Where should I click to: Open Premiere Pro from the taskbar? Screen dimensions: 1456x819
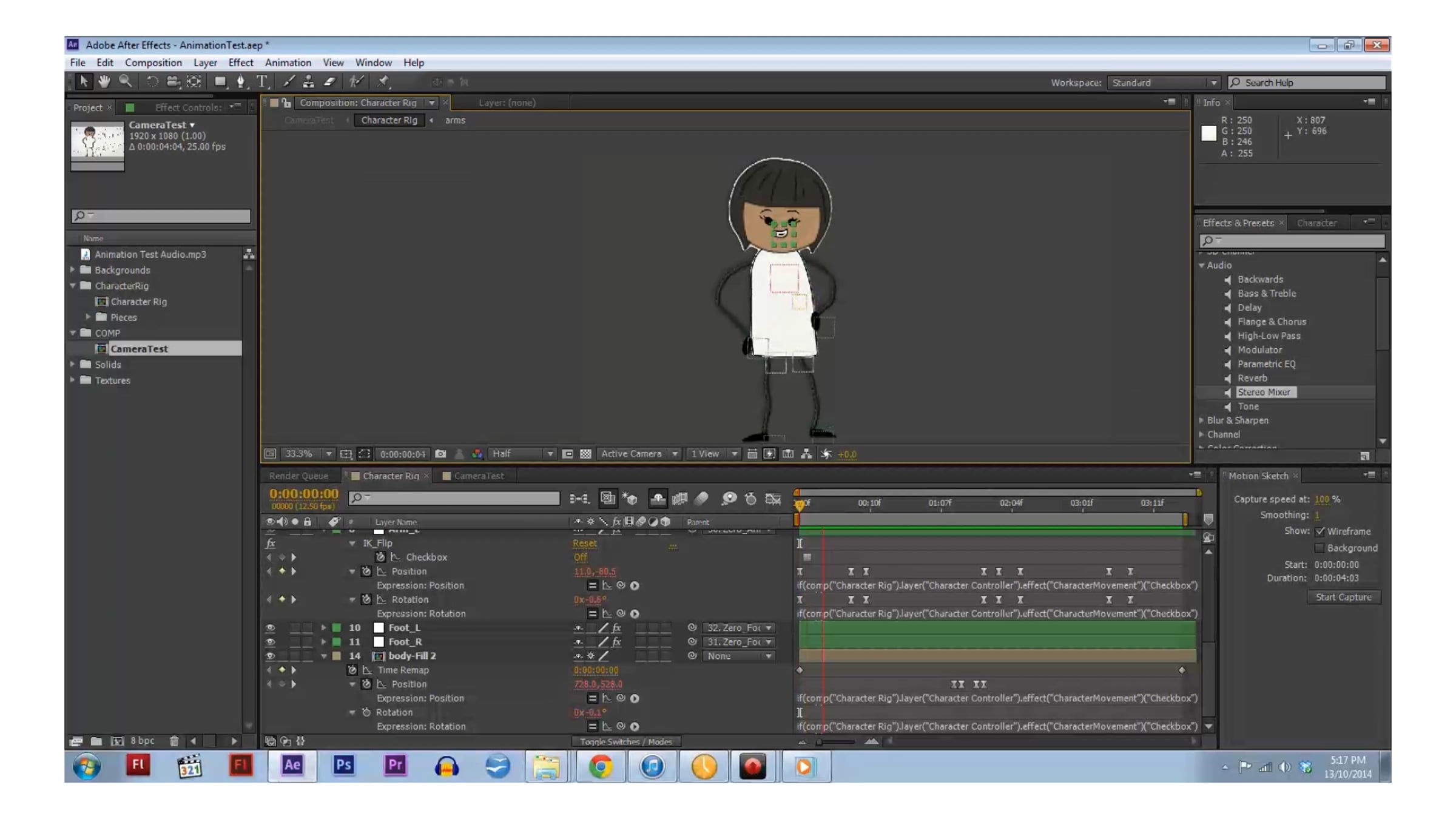point(395,766)
